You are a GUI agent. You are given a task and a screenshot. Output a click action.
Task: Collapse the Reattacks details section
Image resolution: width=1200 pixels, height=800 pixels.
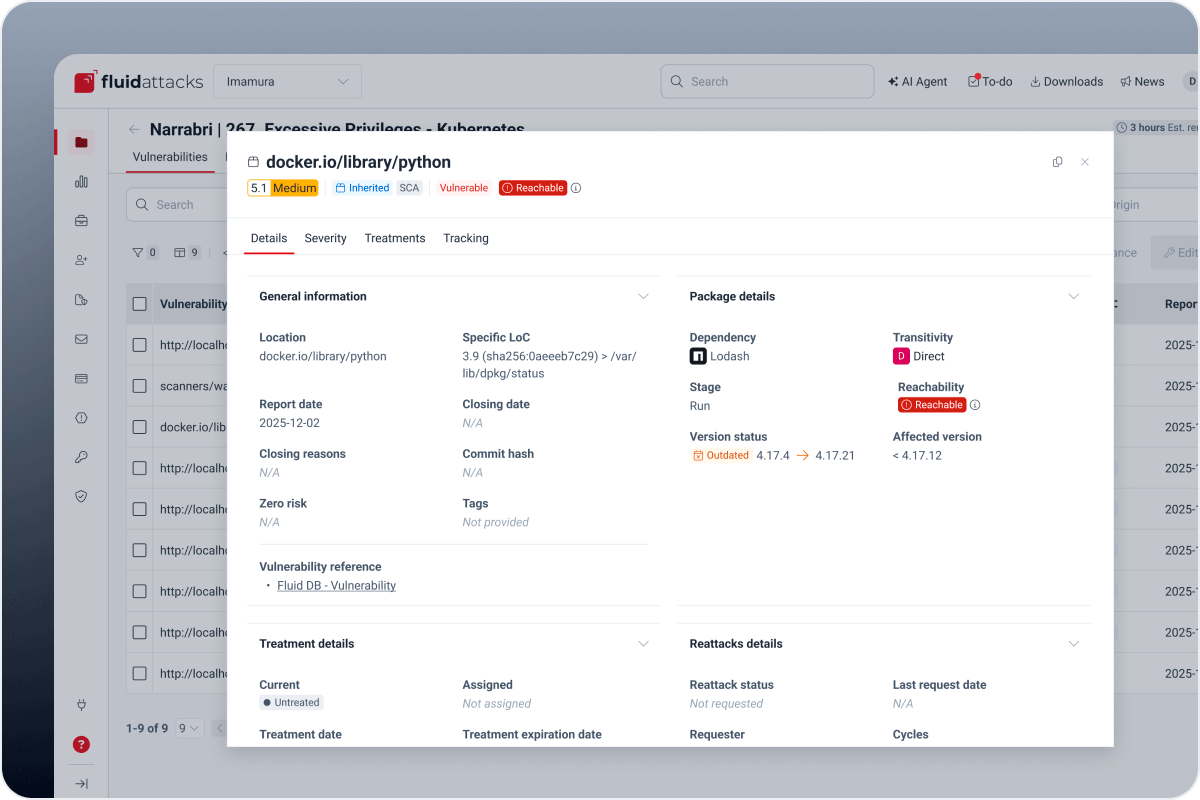coord(1074,644)
